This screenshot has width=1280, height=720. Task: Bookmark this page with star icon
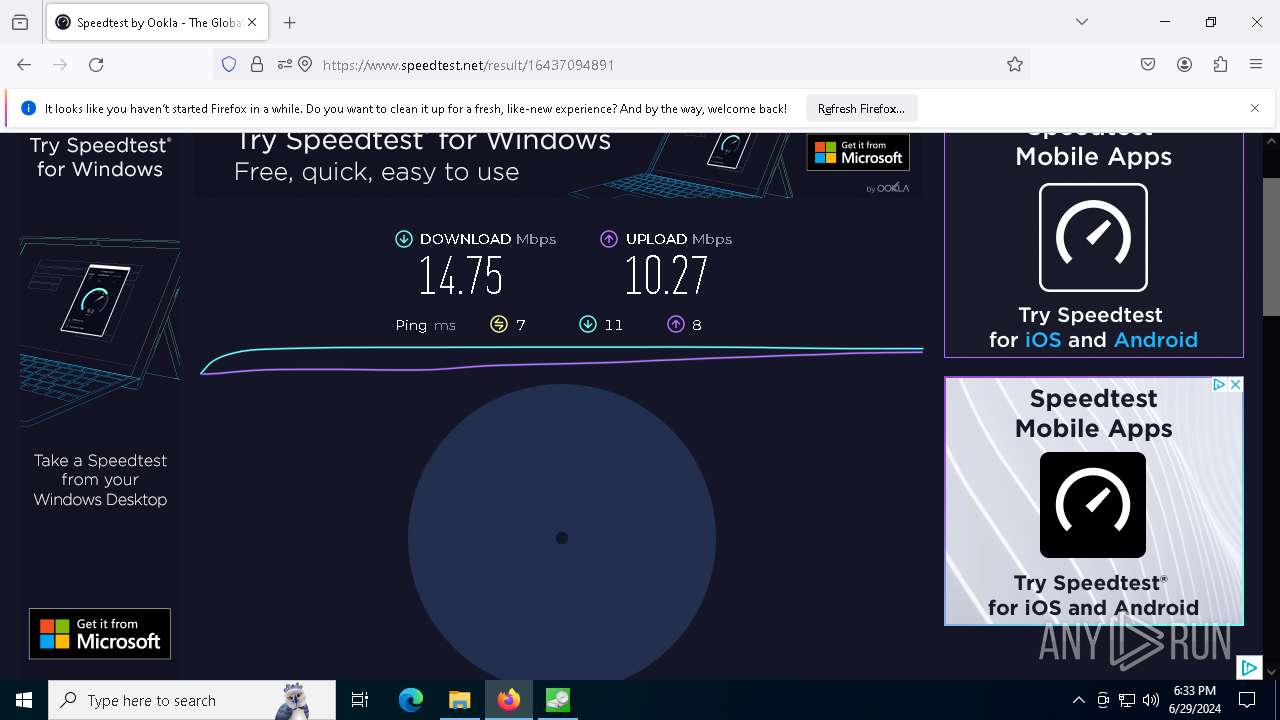[x=1015, y=65]
